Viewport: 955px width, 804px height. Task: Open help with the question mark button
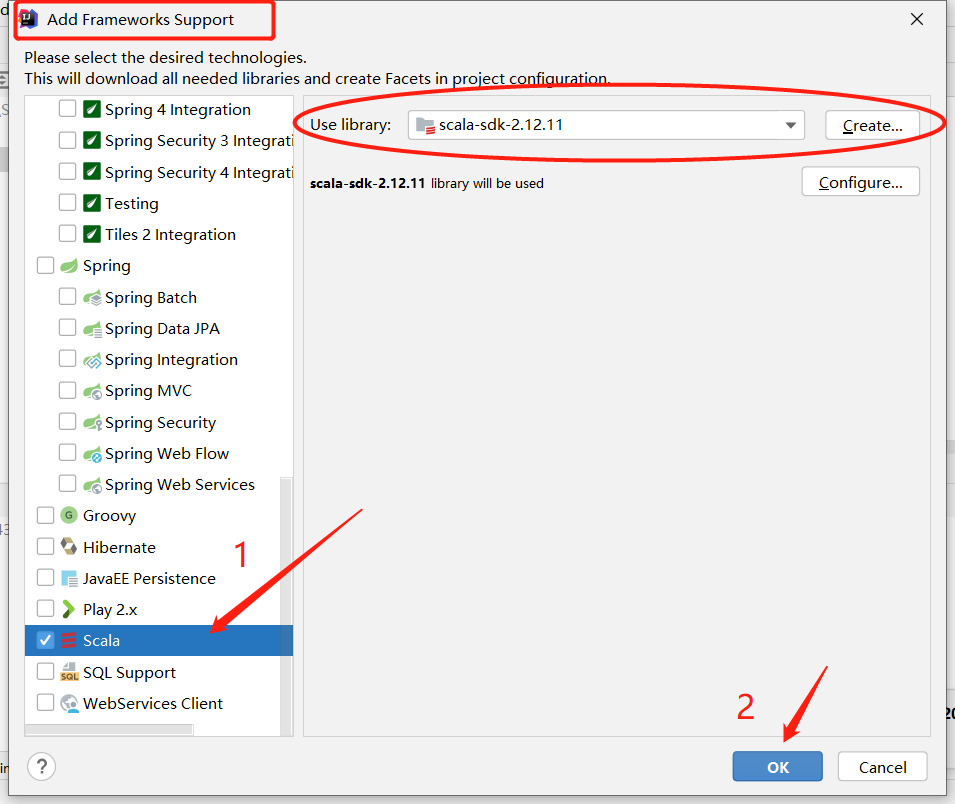pos(41,766)
